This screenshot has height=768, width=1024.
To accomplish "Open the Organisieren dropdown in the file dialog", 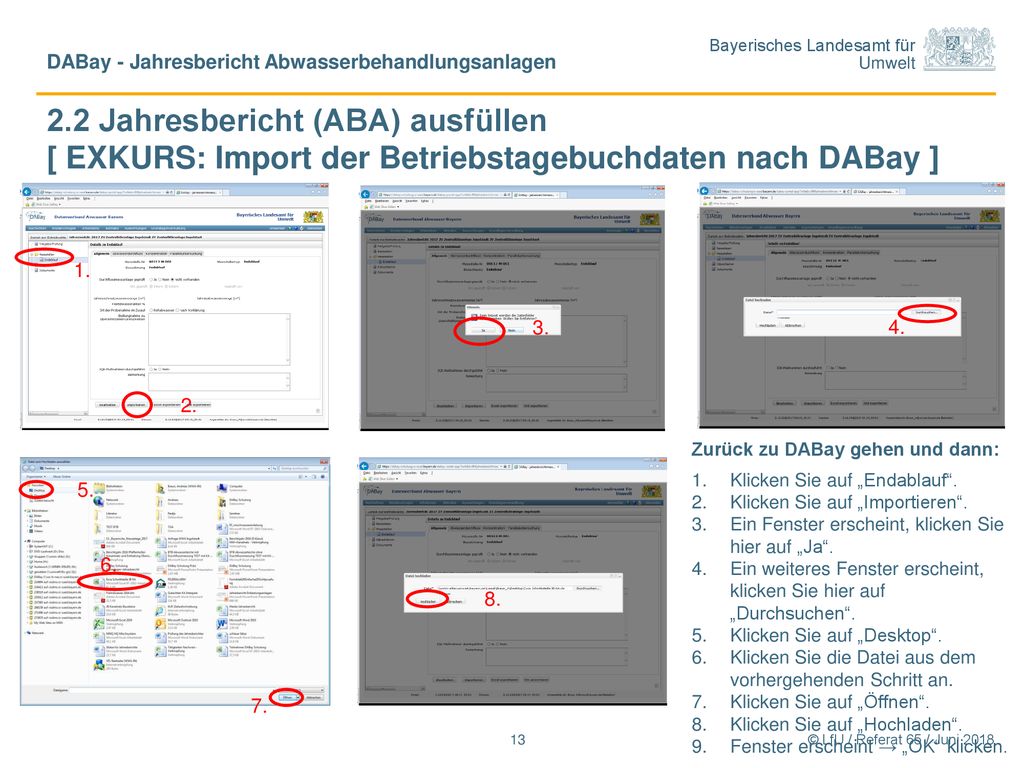I will coord(35,477).
